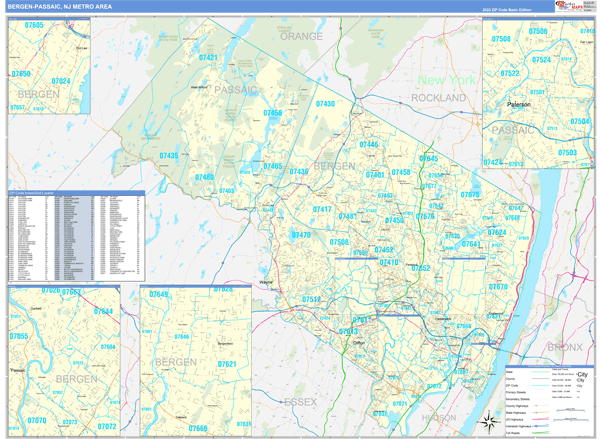Select the HUDSON county label
This screenshot has height=439, width=600.
[x=439, y=418]
